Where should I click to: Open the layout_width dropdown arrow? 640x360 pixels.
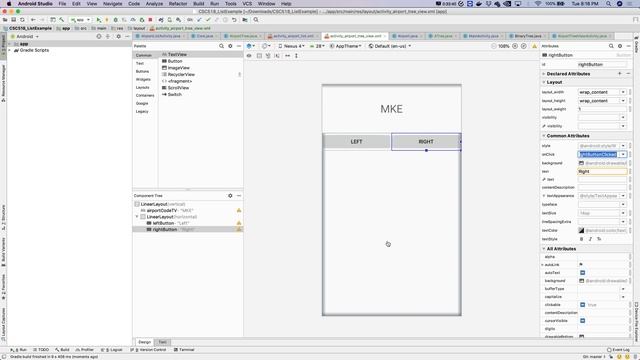(x=623, y=92)
